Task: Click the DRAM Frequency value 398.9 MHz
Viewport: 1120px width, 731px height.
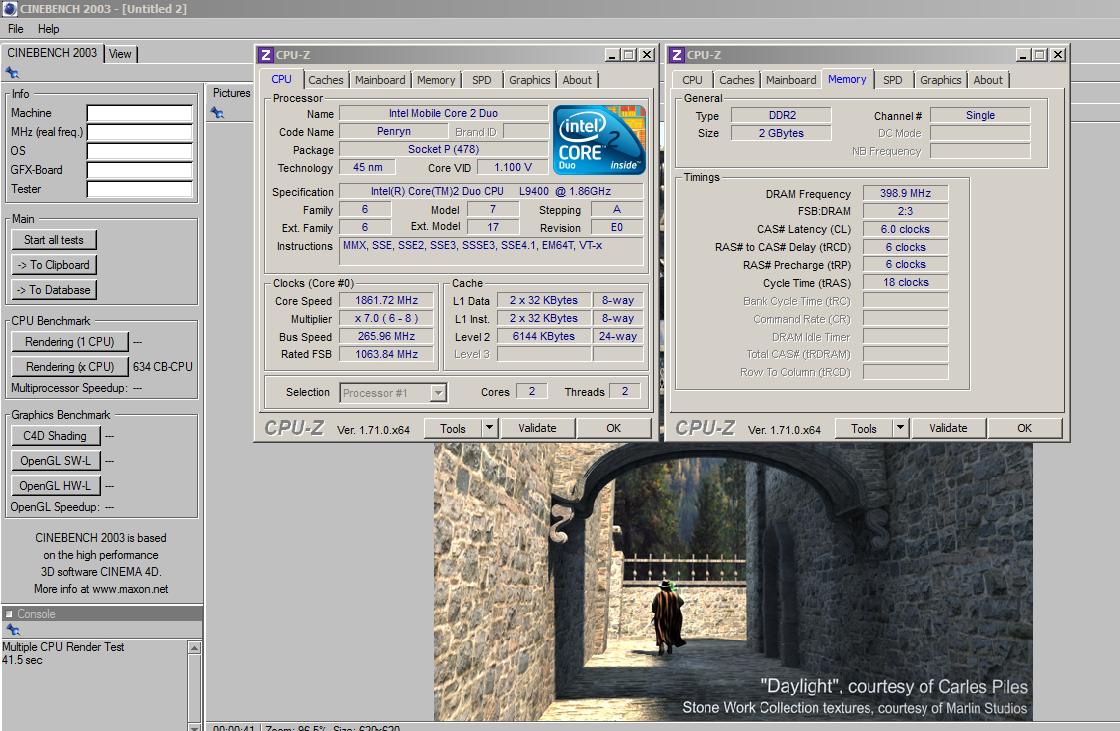Action: pos(905,194)
